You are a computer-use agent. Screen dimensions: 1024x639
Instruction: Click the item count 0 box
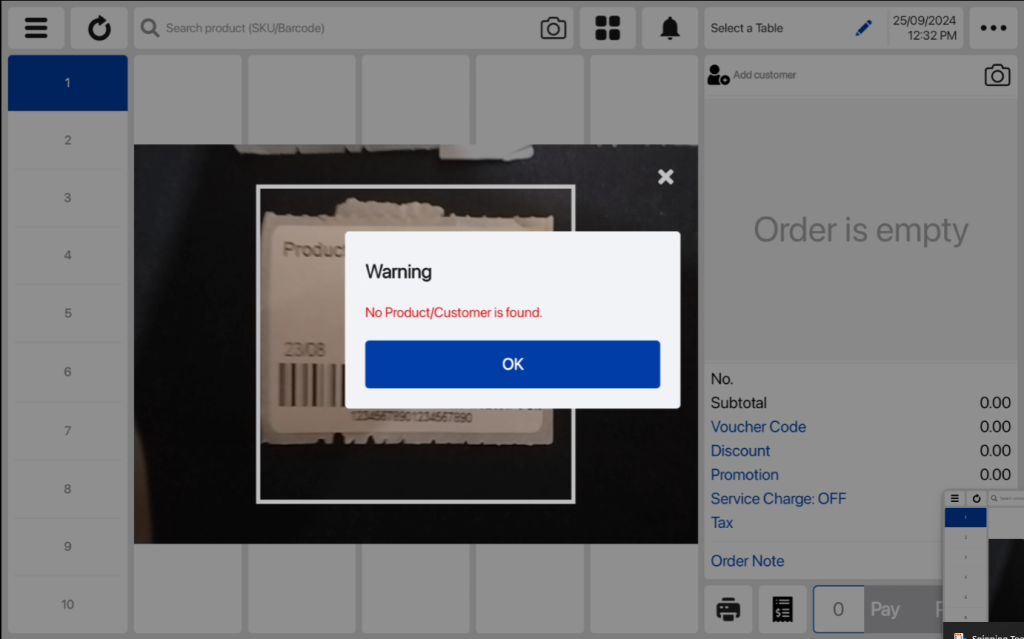(838, 609)
